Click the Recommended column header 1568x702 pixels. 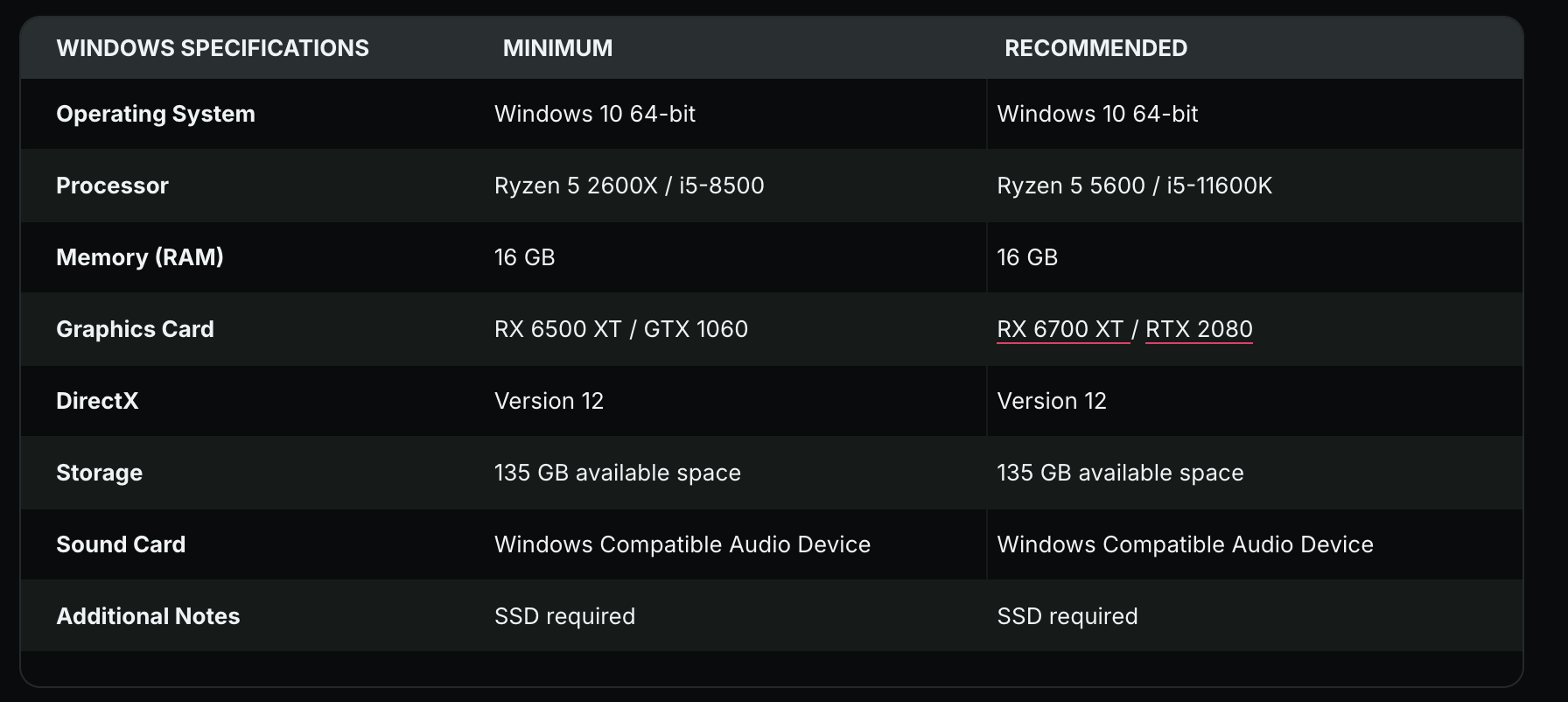(1095, 48)
